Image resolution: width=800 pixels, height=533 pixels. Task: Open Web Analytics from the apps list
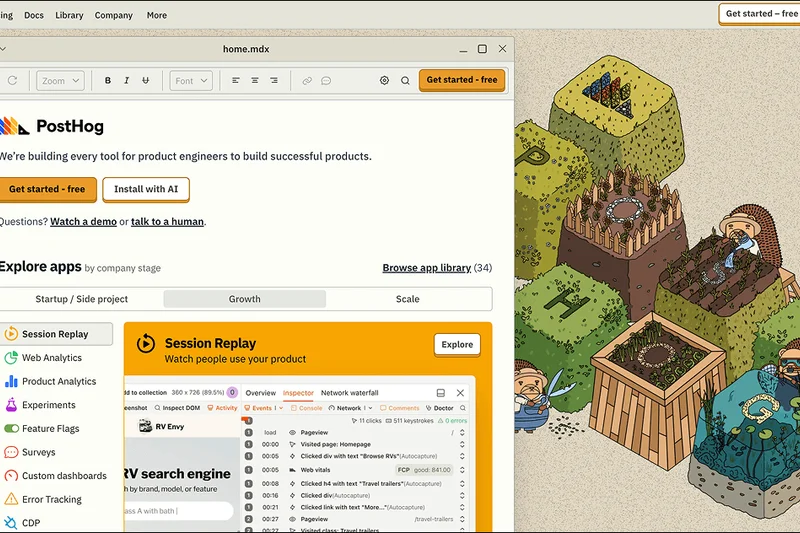[x=51, y=358]
